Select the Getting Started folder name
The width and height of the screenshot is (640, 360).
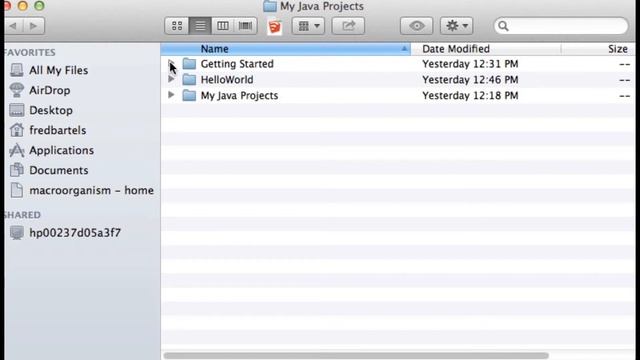(237, 64)
